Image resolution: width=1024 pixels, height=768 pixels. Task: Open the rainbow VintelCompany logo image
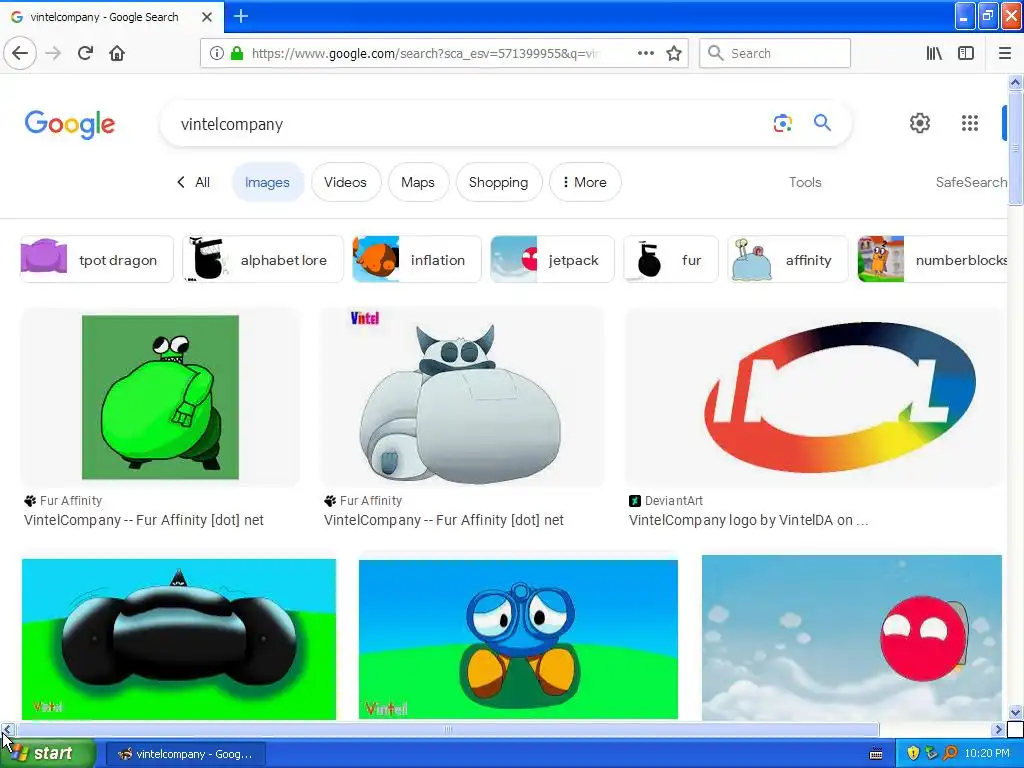coord(814,397)
